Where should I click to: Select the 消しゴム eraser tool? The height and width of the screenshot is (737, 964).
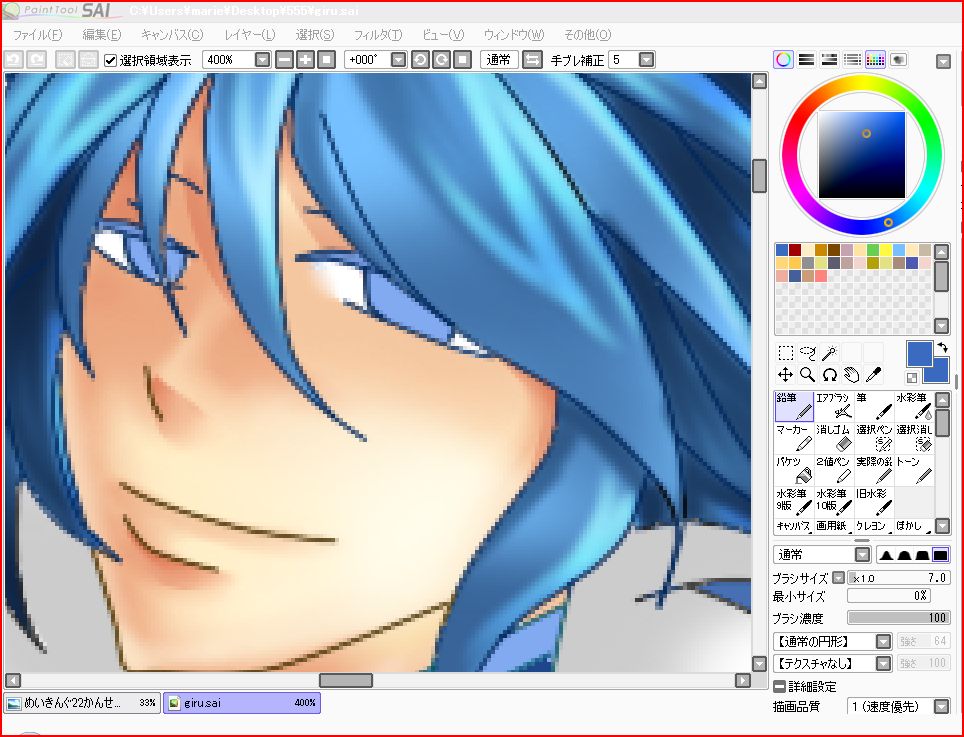tap(834, 438)
